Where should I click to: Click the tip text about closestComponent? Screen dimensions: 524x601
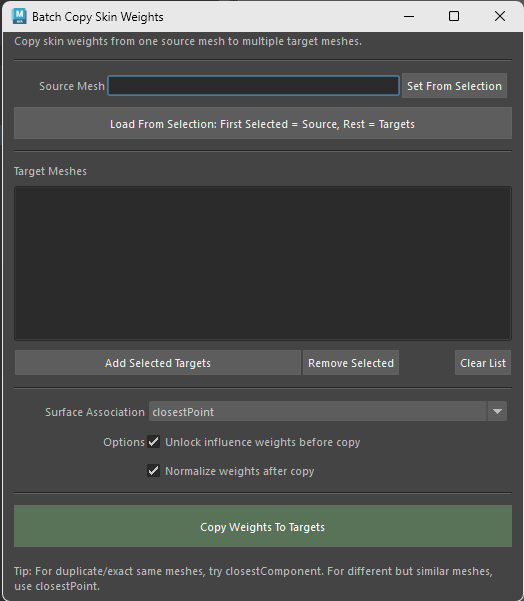tap(253, 578)
